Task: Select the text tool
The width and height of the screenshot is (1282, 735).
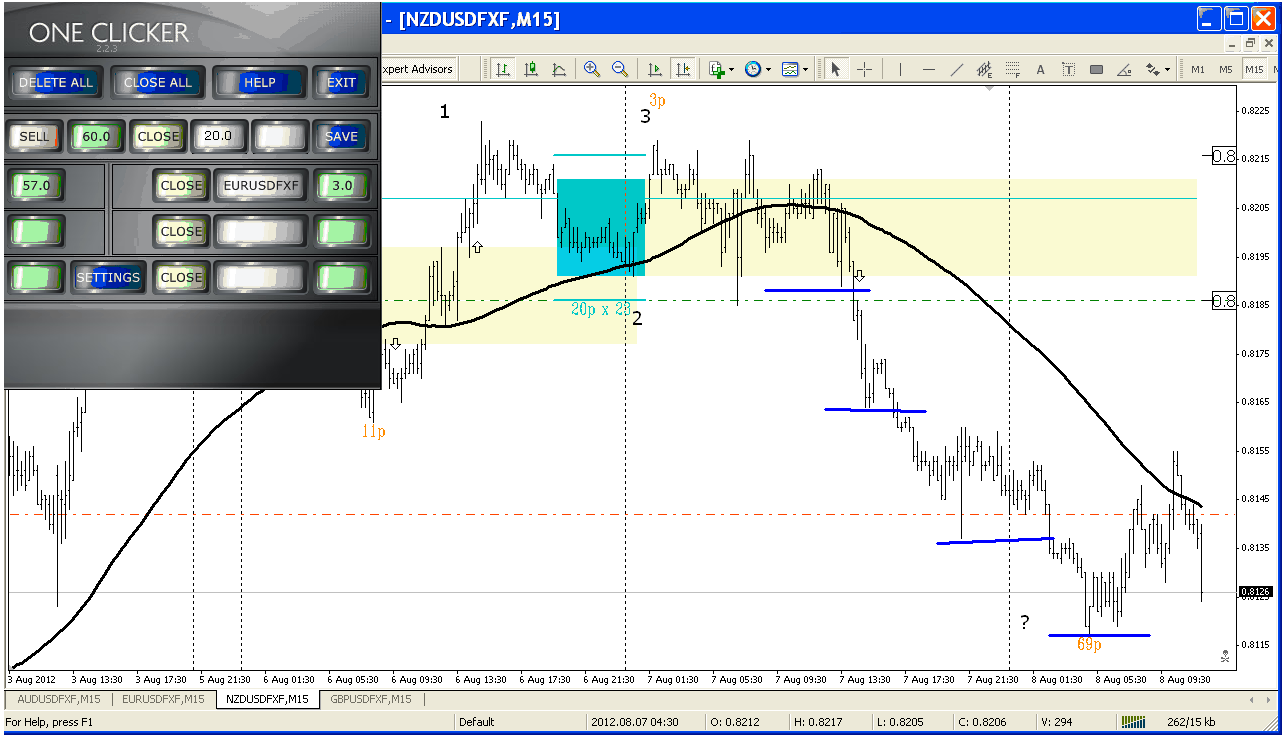Action: (x=1040, y=69)
